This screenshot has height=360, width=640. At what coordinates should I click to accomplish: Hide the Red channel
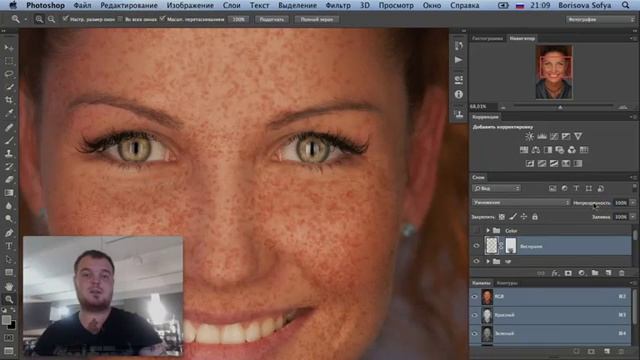pyautogui.click(x=475, y=316)
